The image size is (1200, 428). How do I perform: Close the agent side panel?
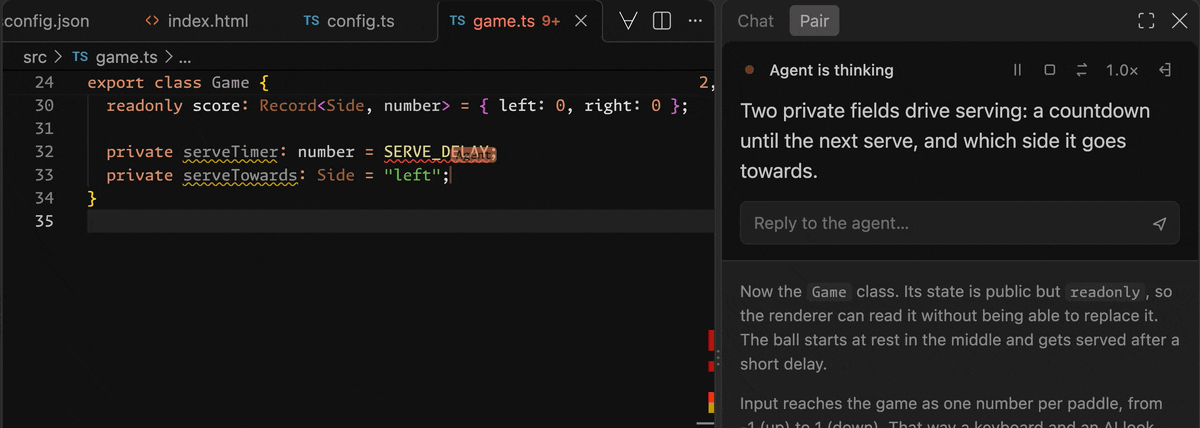click(x=1179, y=21)
